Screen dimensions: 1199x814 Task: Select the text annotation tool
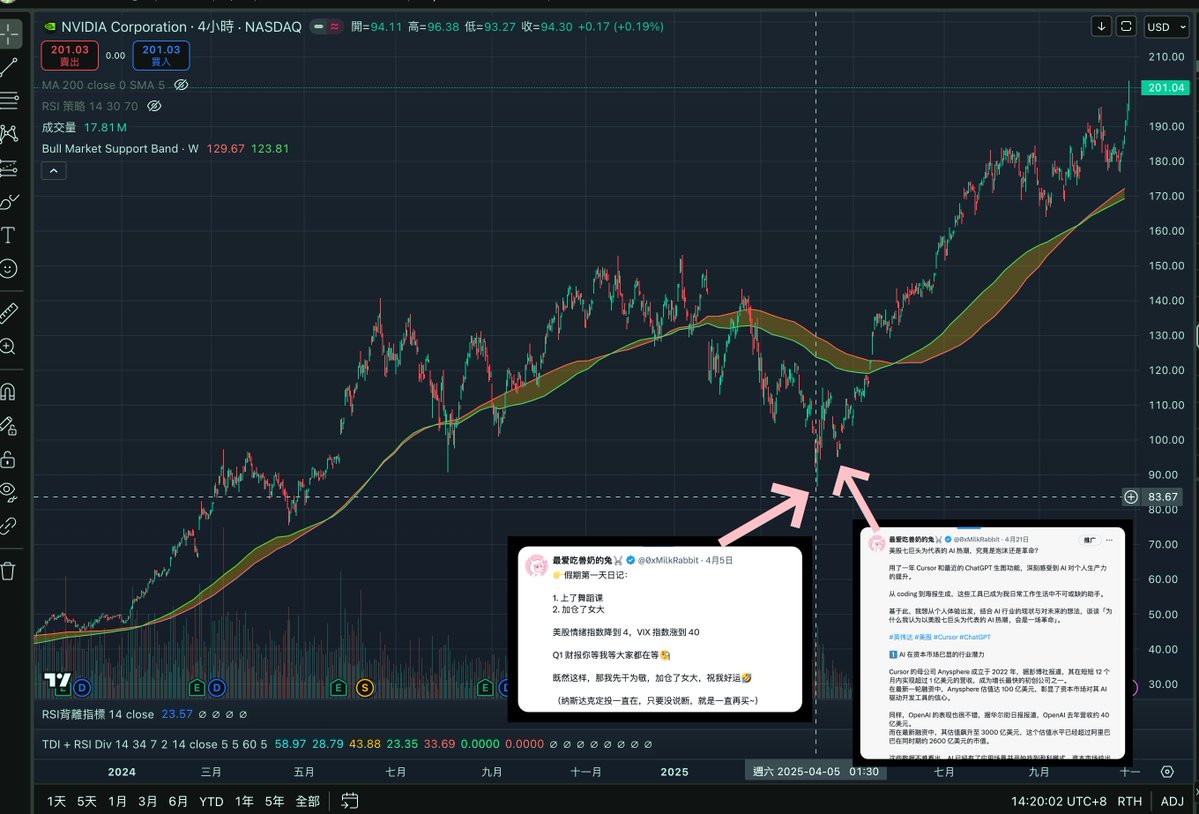point(8,235)
